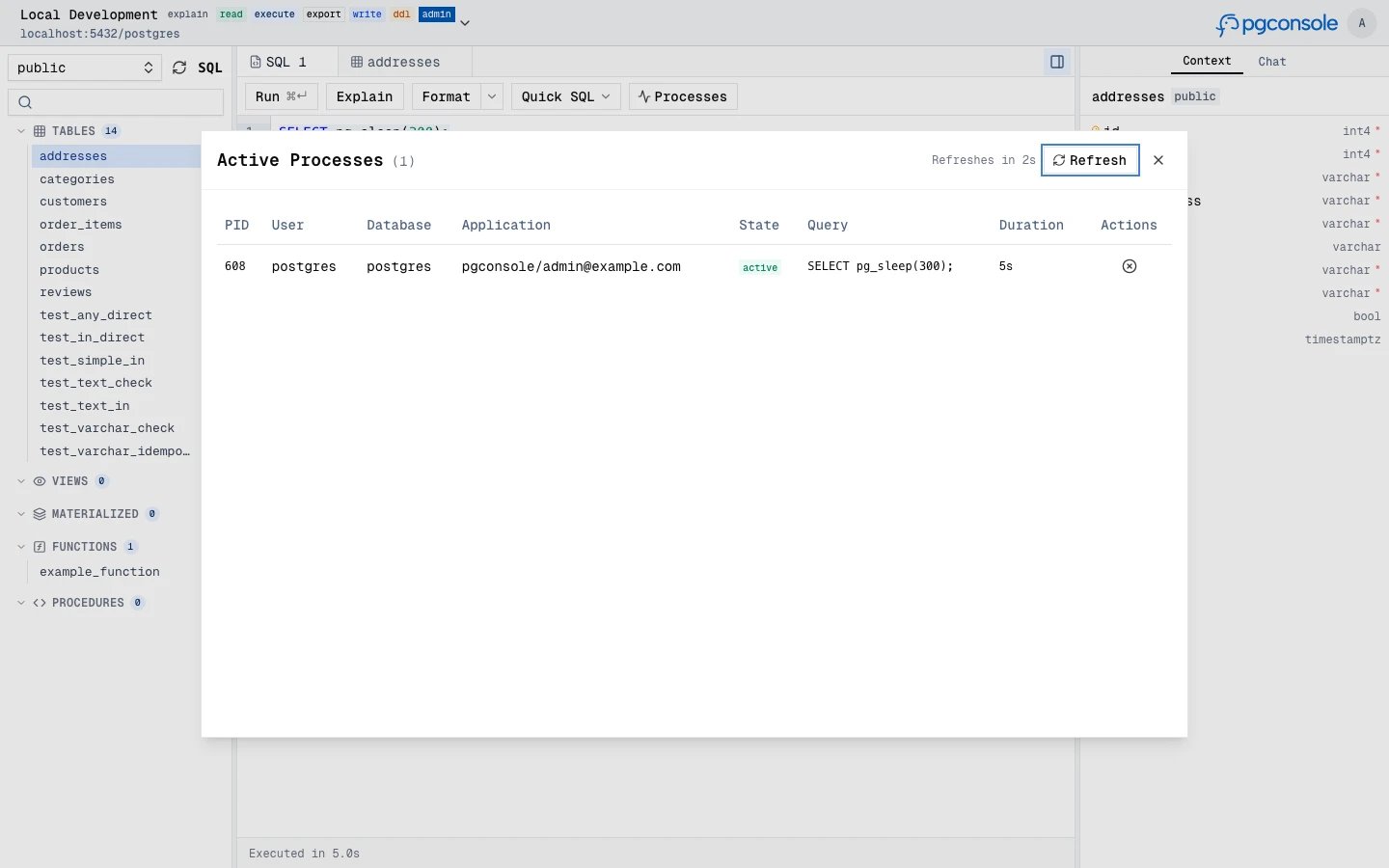Open the Format options dropdown arrow

(492, 96)
